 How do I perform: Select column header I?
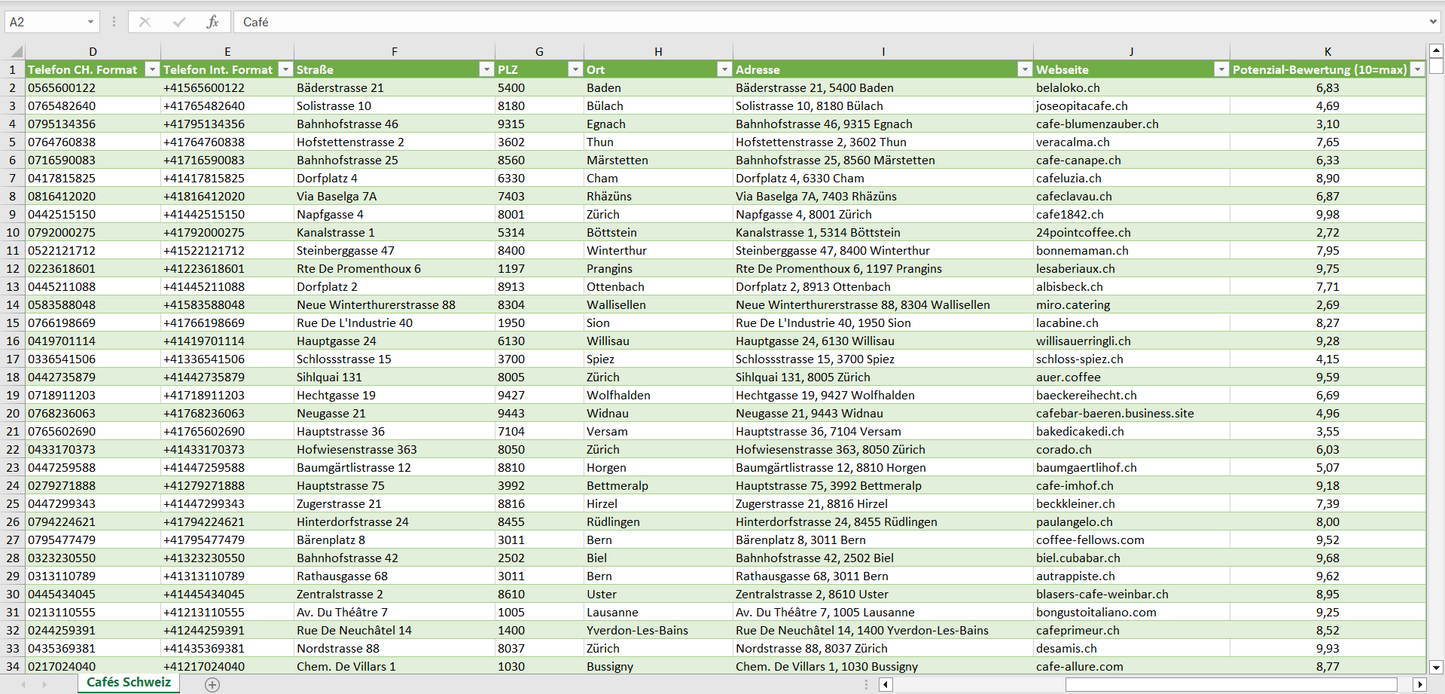(883, 52)
